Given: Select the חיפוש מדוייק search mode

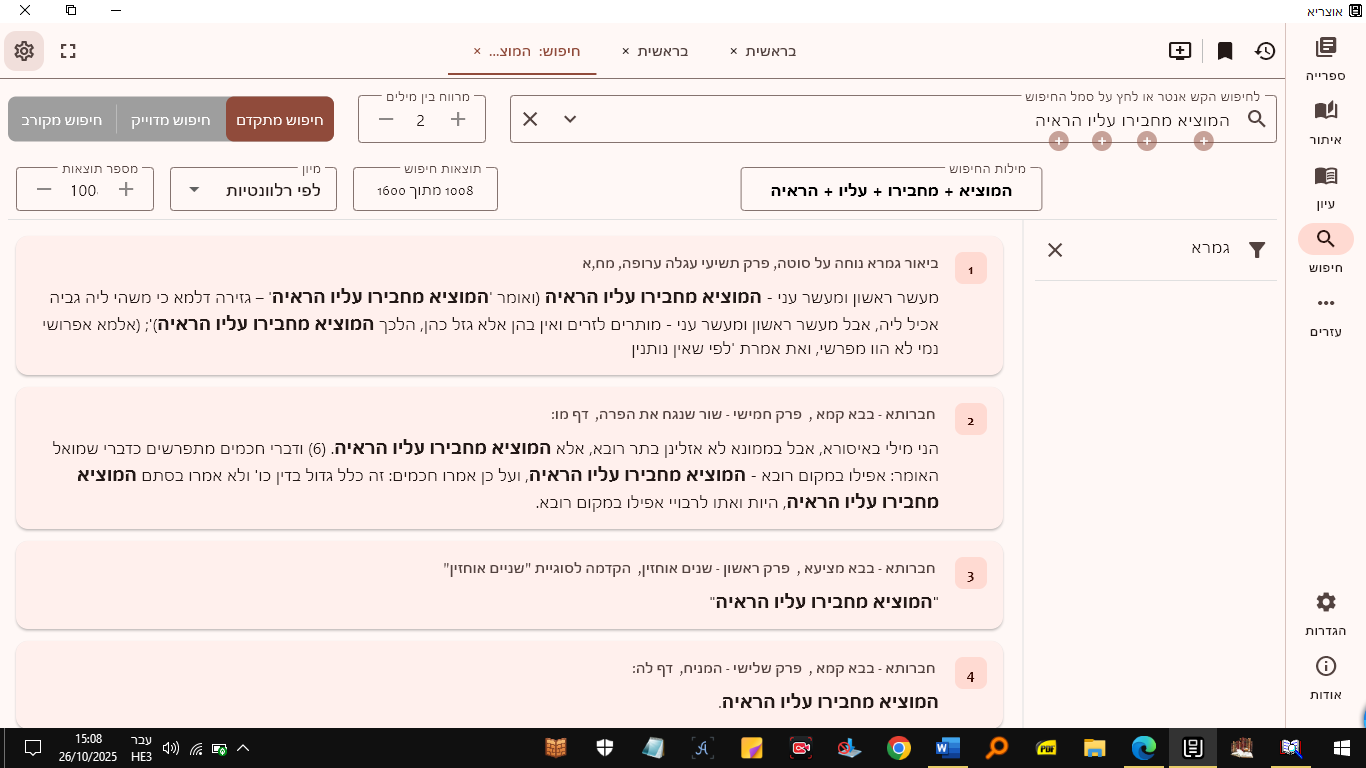Looking at the screenshot, I should click(171, 119).
